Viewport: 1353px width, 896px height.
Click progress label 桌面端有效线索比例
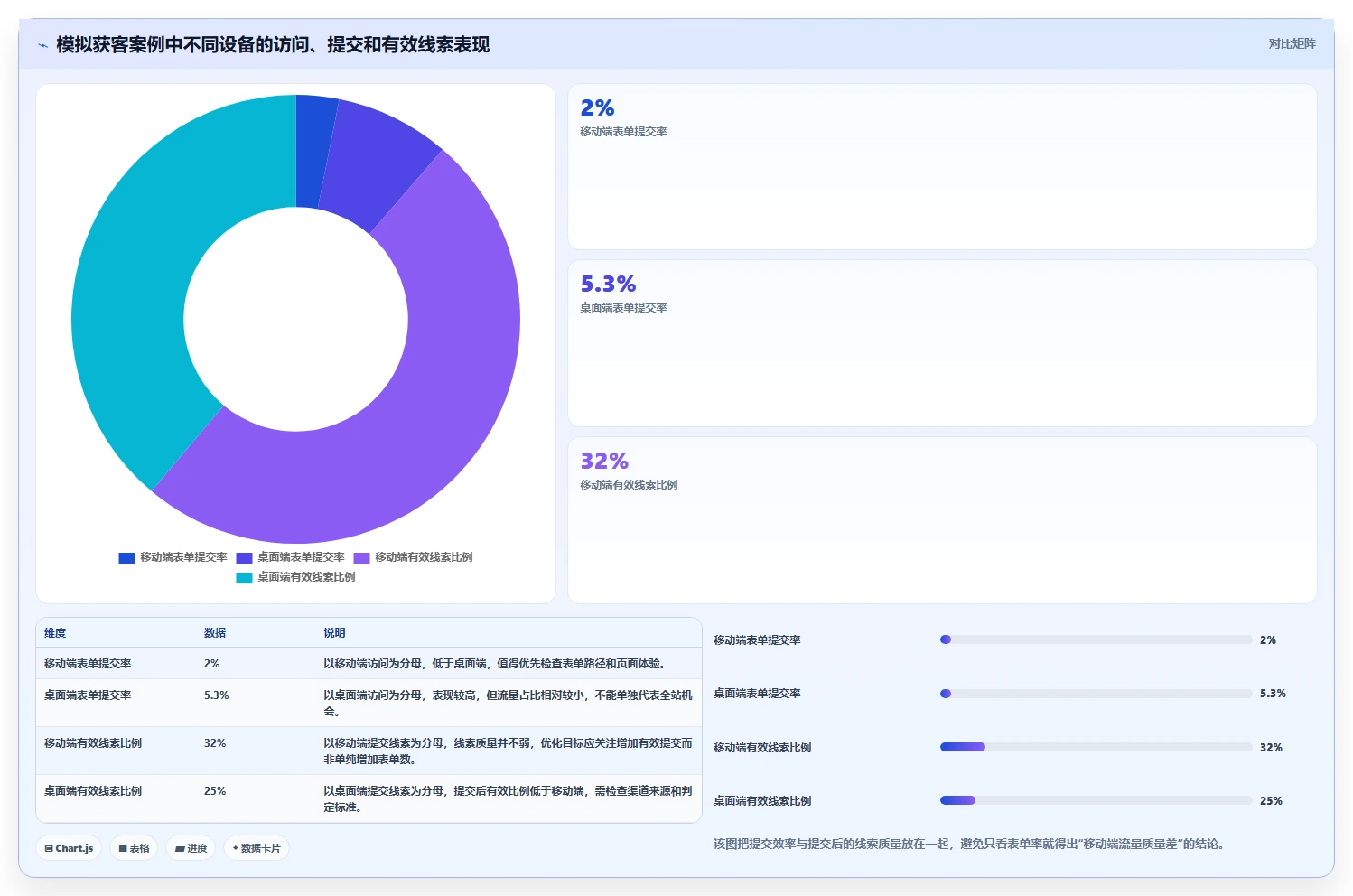(762, 801)
